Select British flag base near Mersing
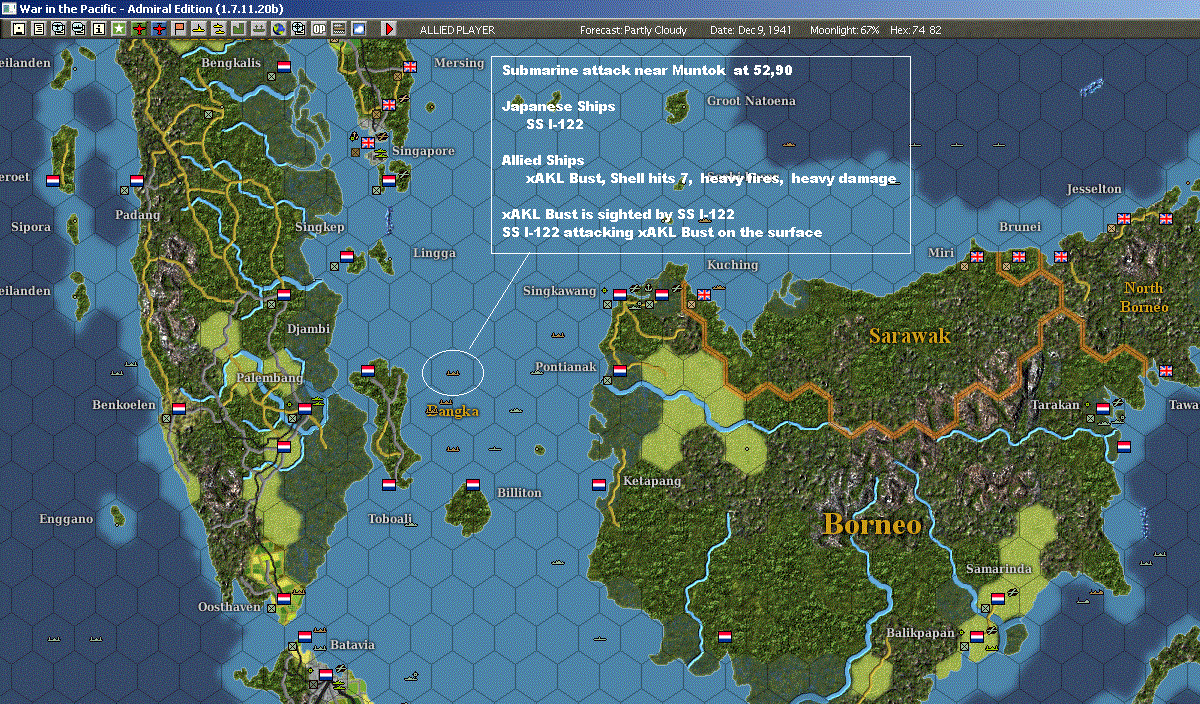 (409, 67)
